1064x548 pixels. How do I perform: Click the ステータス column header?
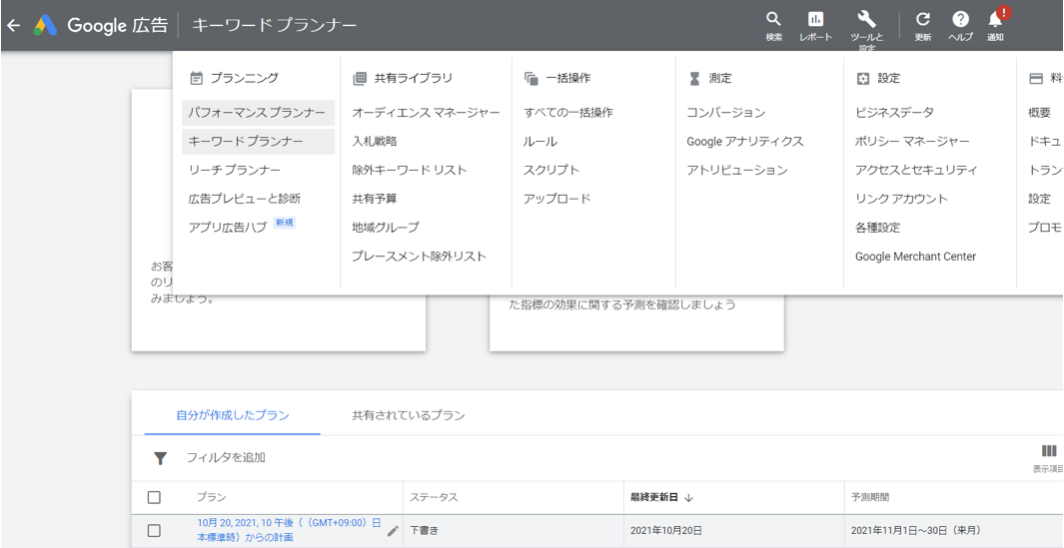pyautogui.click(x=434, y=497)
